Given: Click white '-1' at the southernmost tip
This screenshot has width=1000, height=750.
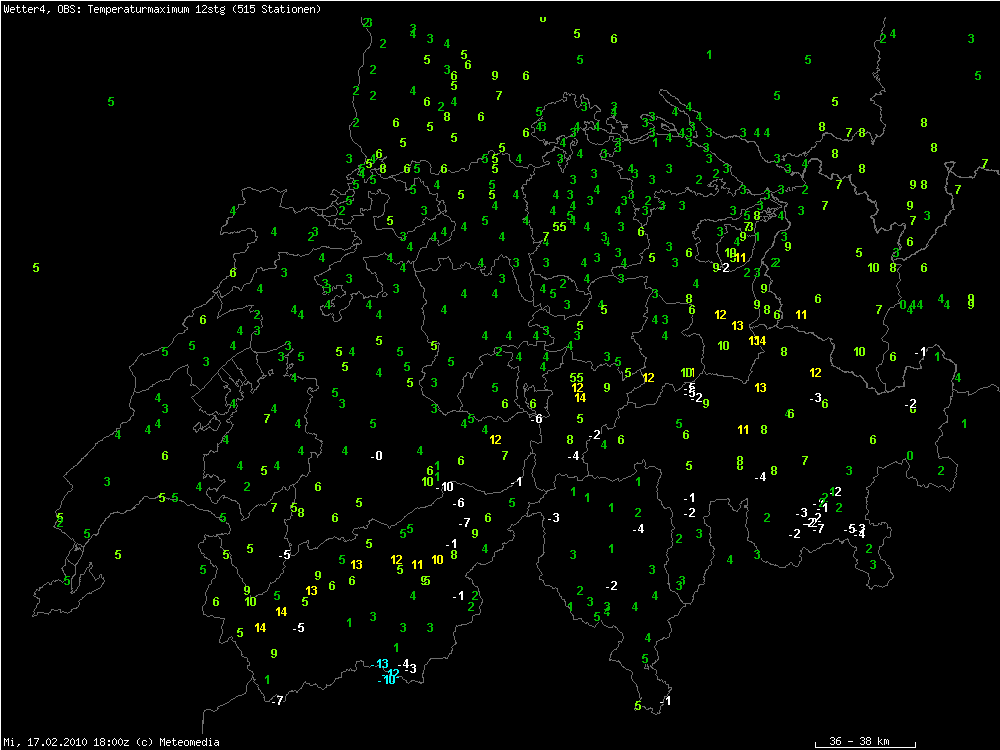Looking at the screenshot, I should [666, 701].
